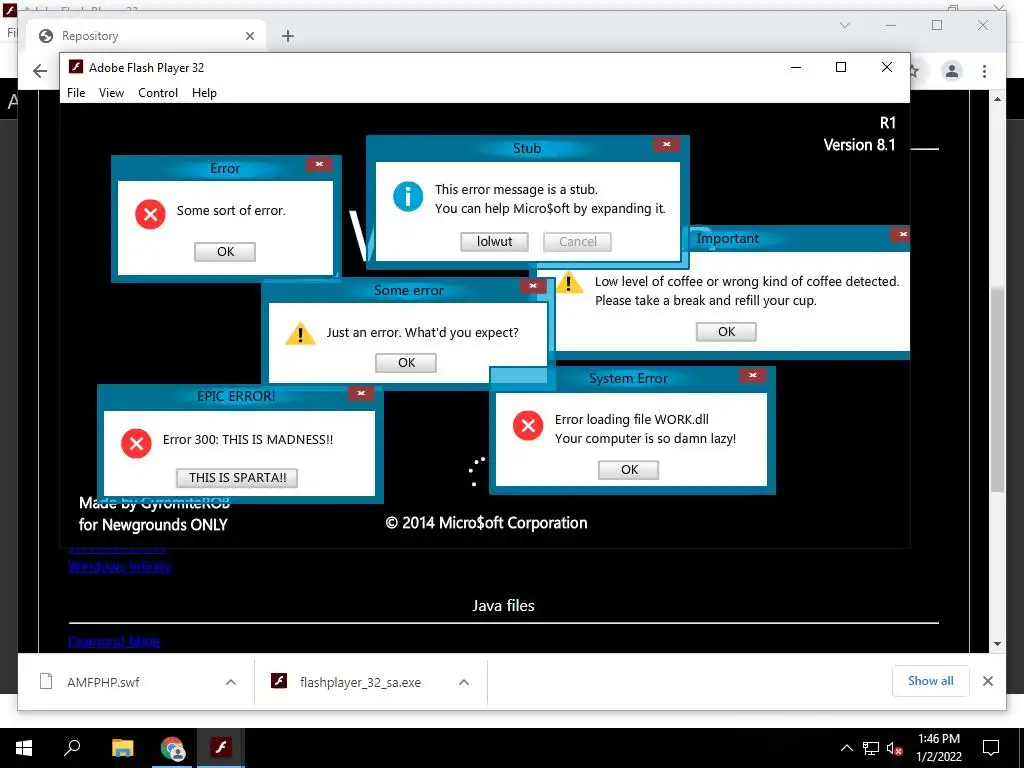This screenshot has width=1024, height=768.
Task: Switch to Flash Player in the taskbar
Action: (221, 748)
